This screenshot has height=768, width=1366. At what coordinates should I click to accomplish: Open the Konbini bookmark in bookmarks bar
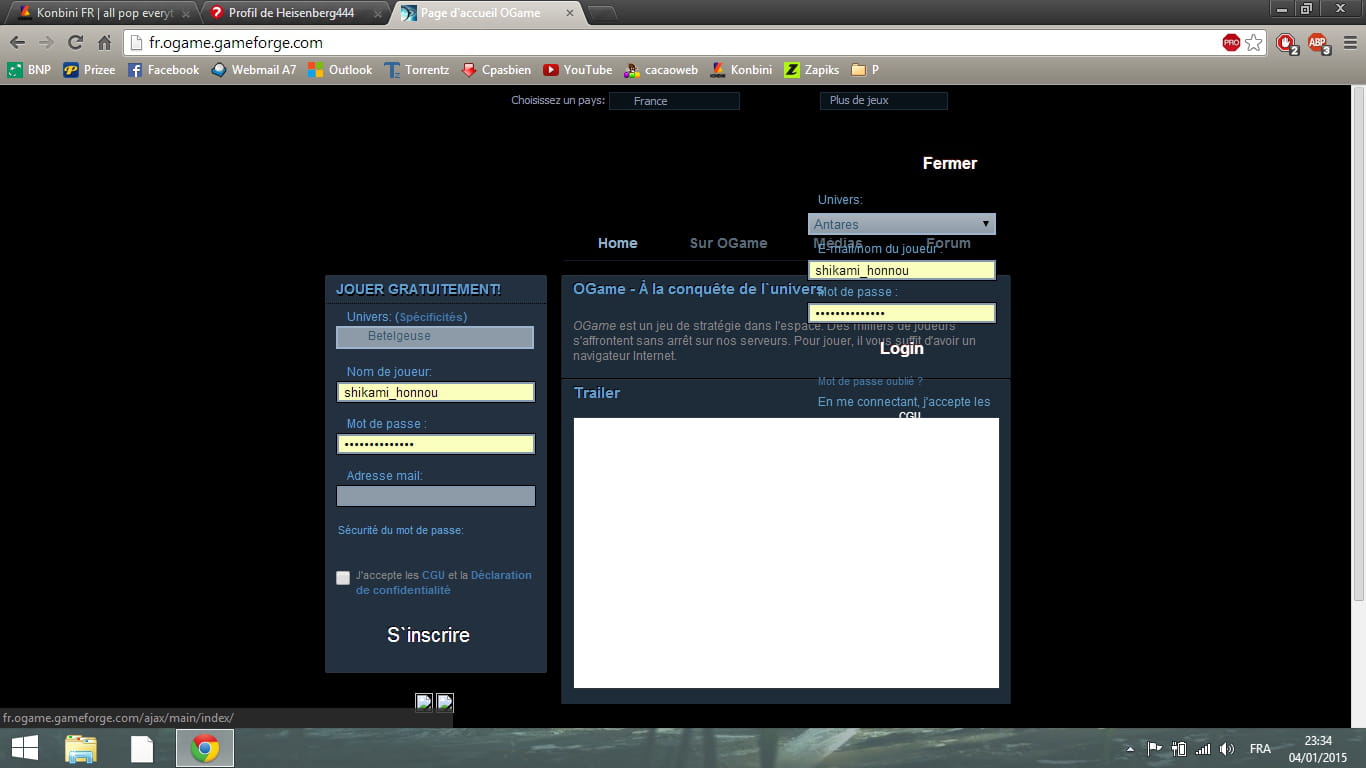741,70
